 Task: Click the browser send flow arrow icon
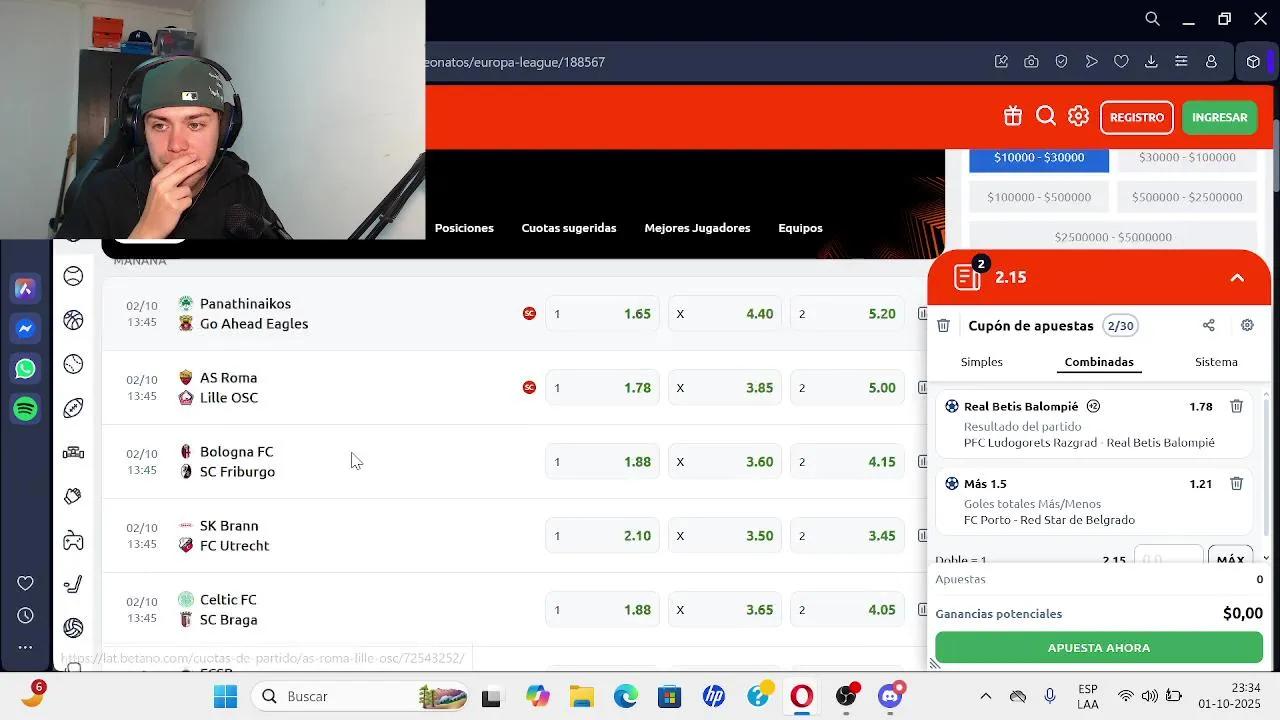pyautogui.click(x=1091, y=62)
